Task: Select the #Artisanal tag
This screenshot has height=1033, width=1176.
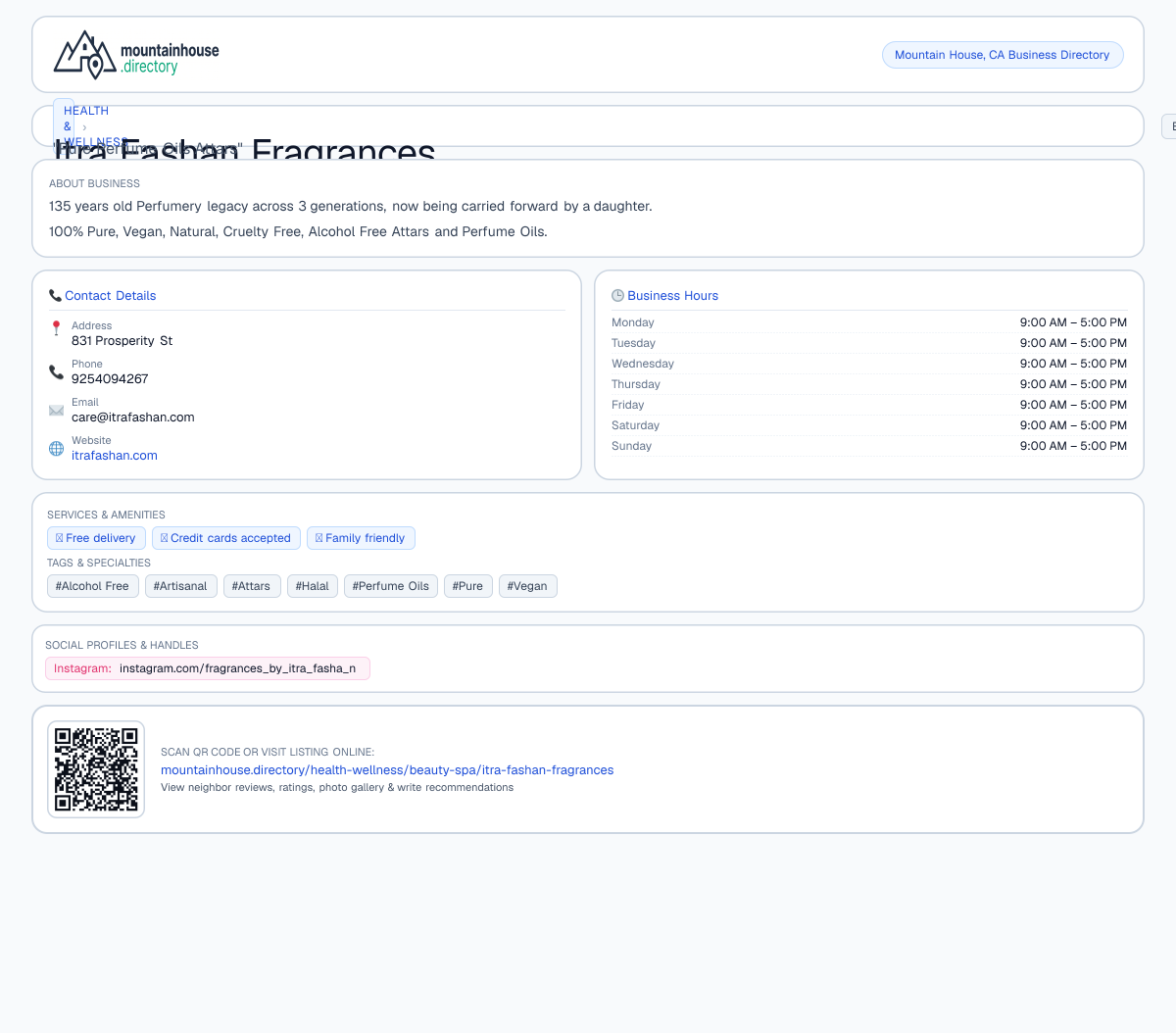Action: [x=181, y=586]
